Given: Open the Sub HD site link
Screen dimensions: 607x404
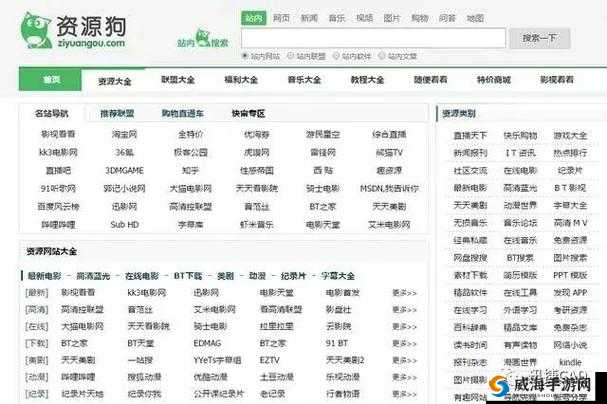Looking at the screenshot, I should pos(124,224).
